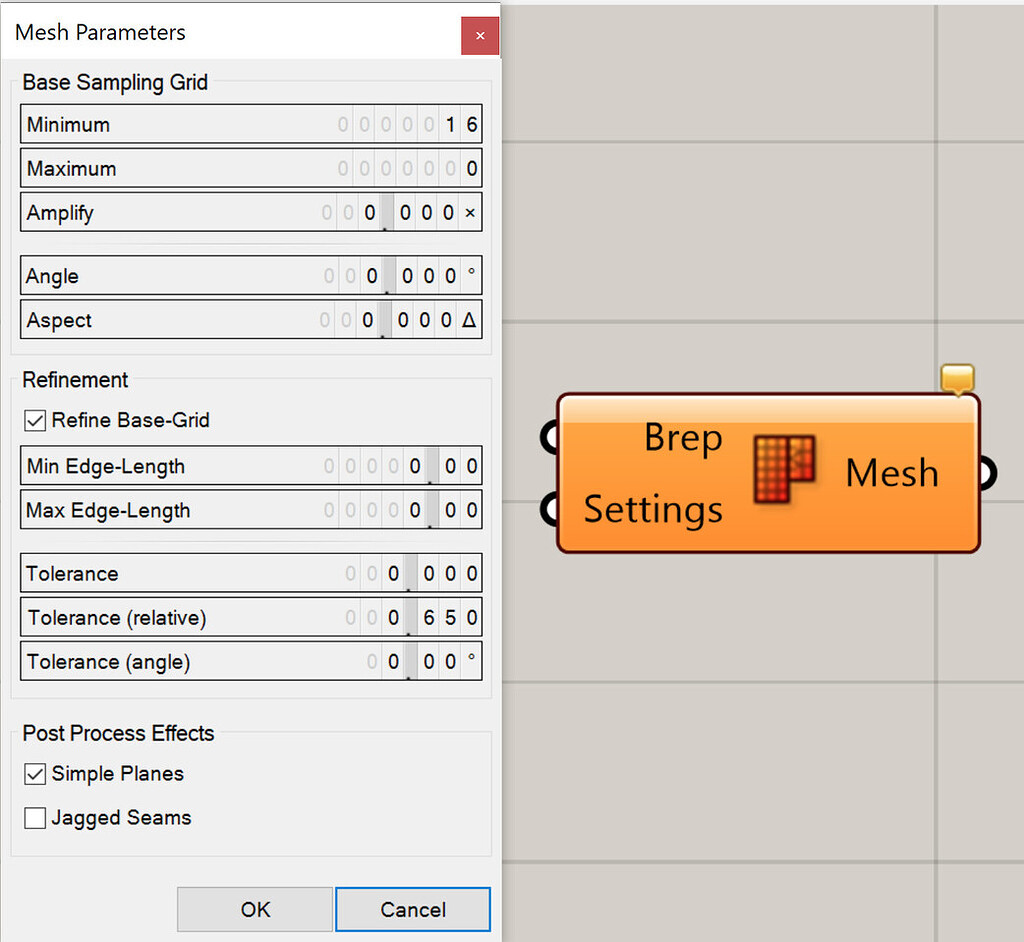Screen dimensions: 1024x942
Task: Close the Mesh Parameters dialog
Action: [479, 35]
